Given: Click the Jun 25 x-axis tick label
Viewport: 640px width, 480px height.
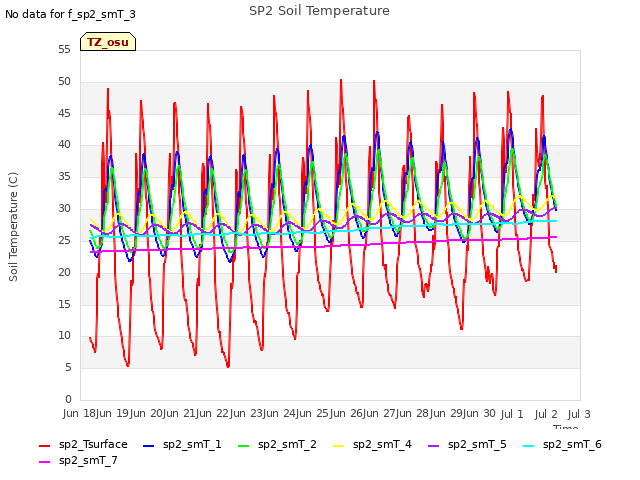Looking at the screenshot, I should [x=313, y=414].
